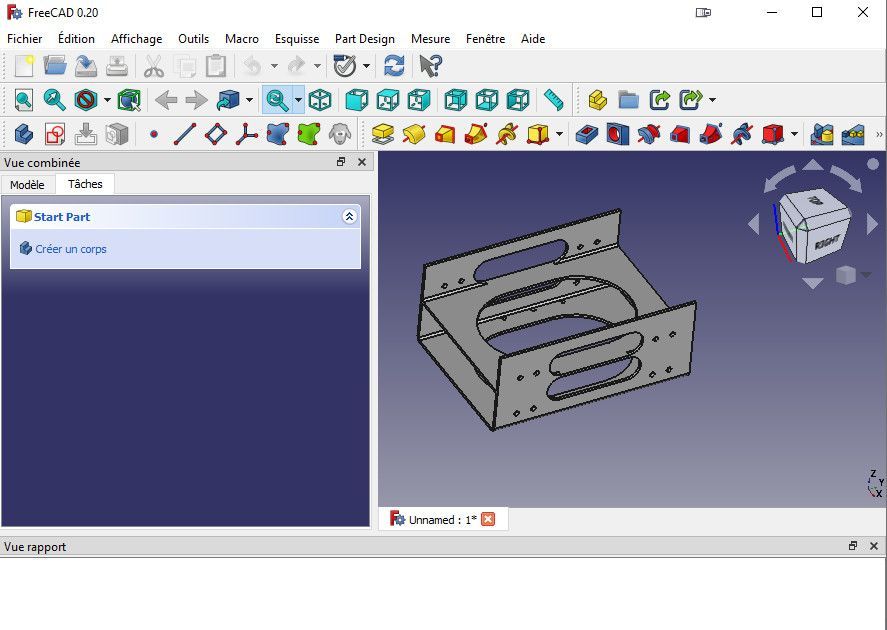Open the Part Design menu

click(x=365, y=39)
